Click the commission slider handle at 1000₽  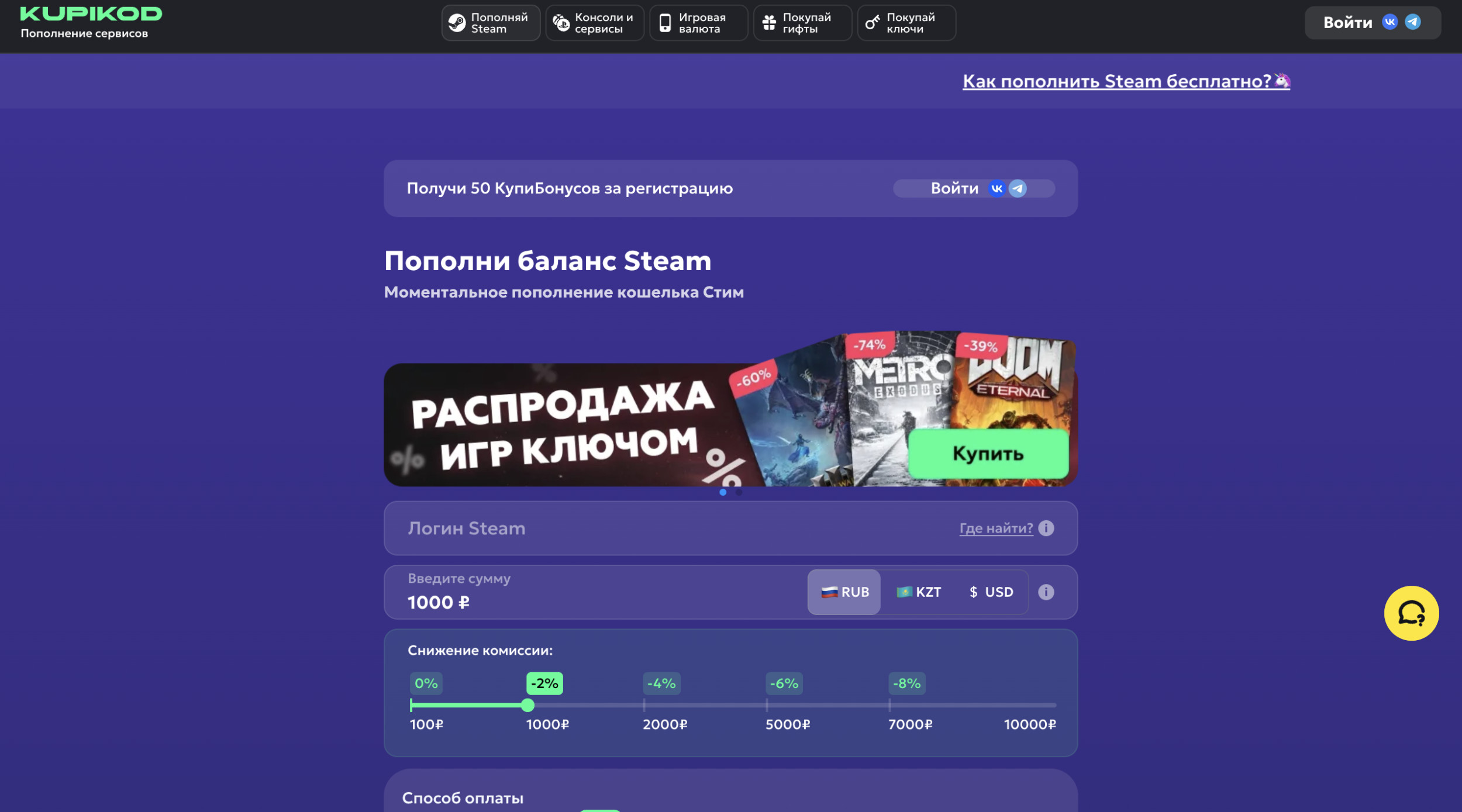pyautogui.click(x=527, y=706)
